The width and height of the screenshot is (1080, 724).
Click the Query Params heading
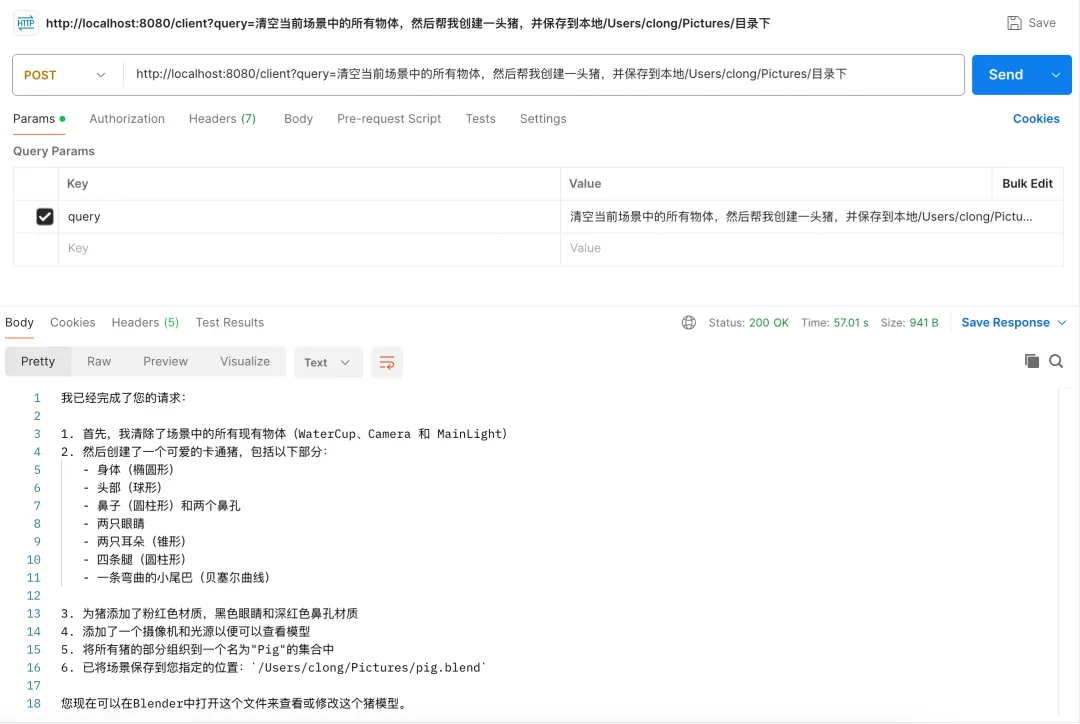pos(54,151)
